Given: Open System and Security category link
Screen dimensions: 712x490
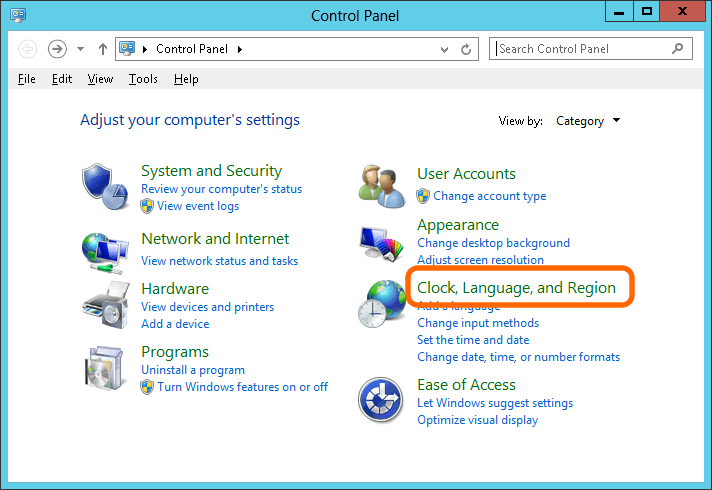Looking at the screenshot, I should (x=212, y=171).
